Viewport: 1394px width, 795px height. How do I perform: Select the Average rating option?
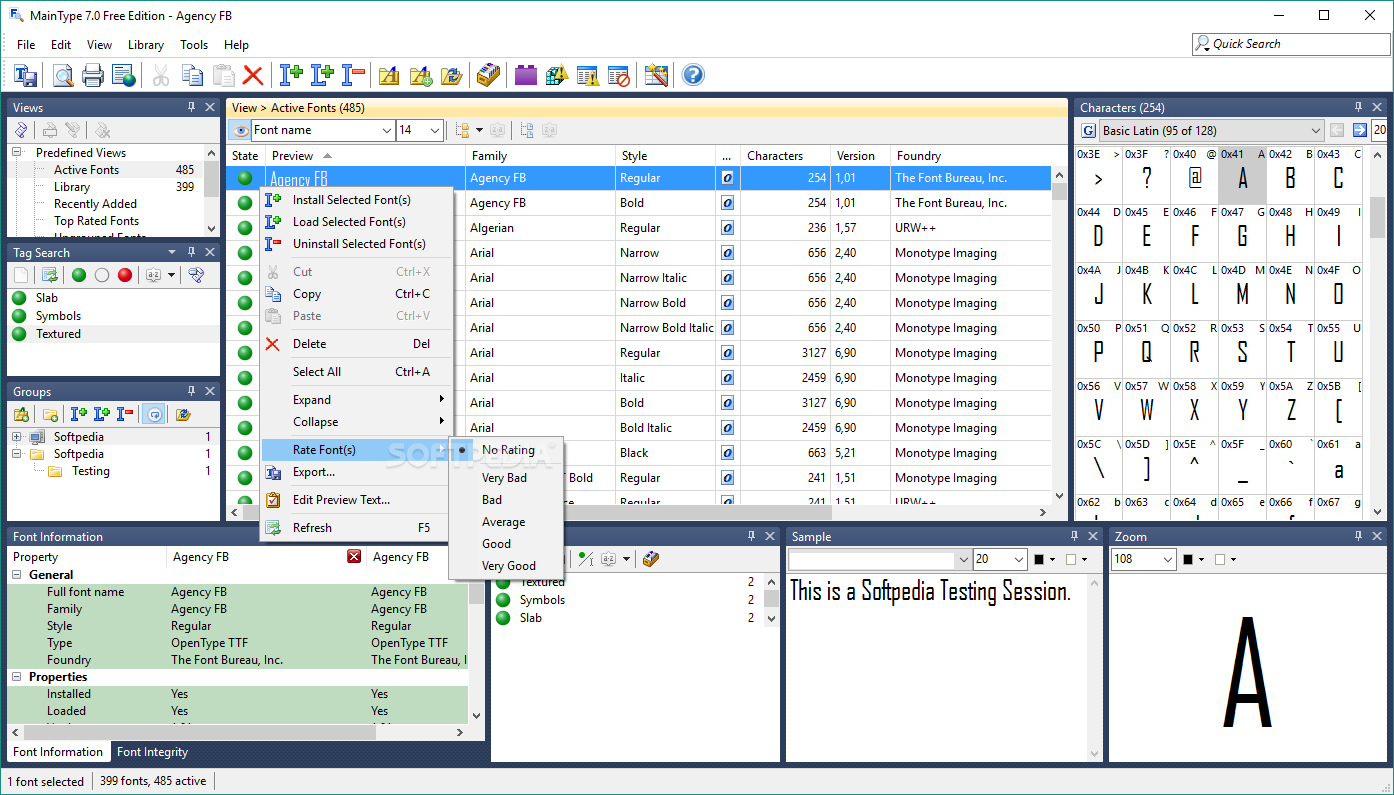pyautogui.click(x=503, y=522)
